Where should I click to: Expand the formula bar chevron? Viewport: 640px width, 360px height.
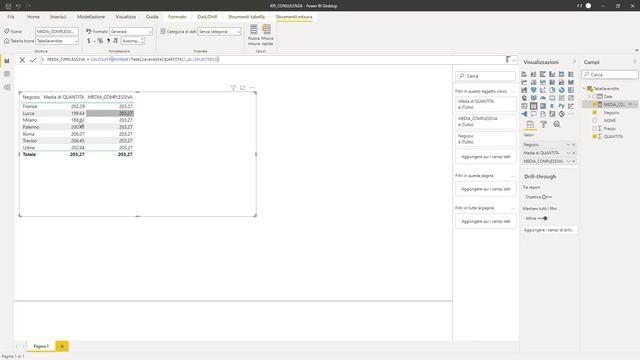pyautogui.click(x=514, y=60)
